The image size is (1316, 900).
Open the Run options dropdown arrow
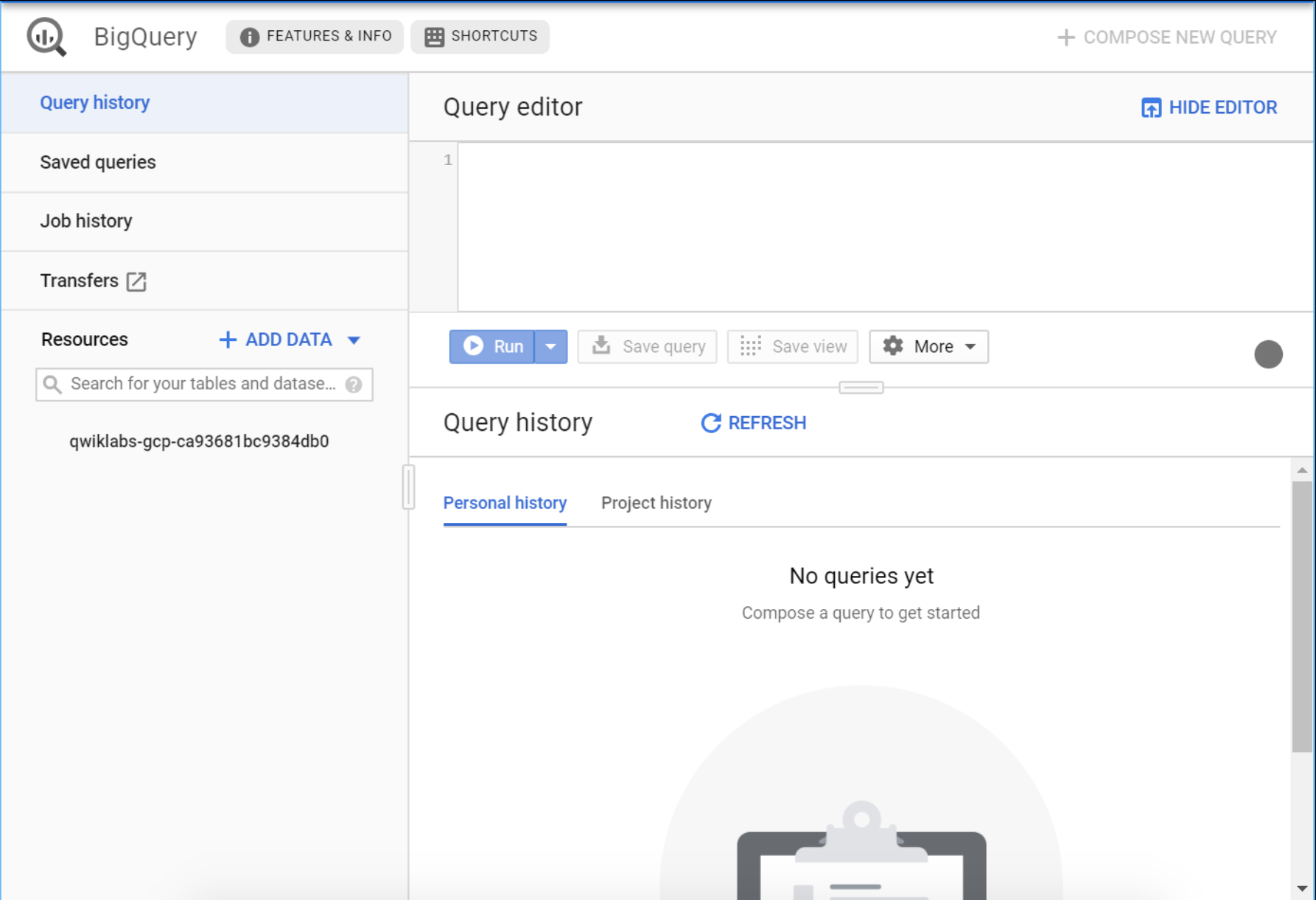click(x=550, y=347)
